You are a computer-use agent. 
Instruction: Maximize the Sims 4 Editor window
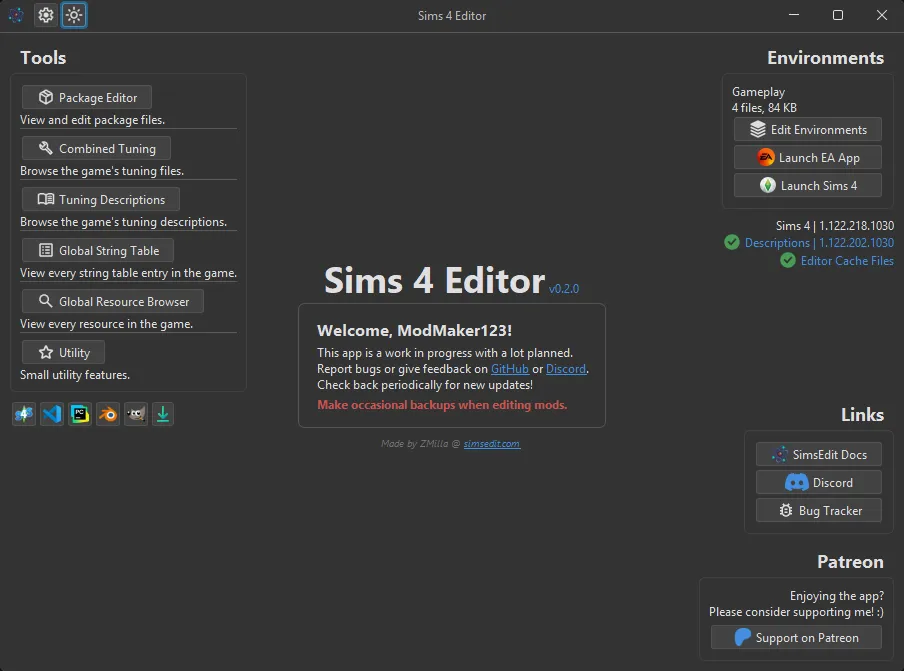click(x=838, y=15)
